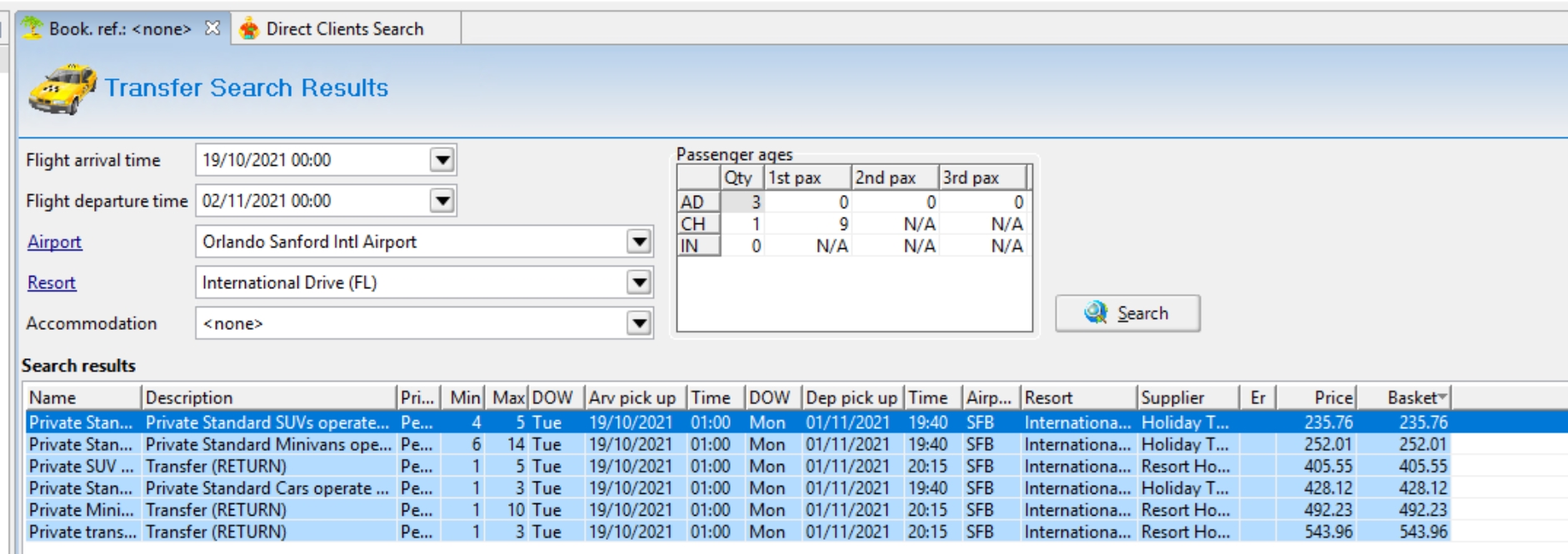Select the Private Standard Minivans row priced 252.01
The image size is (1568, 554).
click(x=737, y=444)
